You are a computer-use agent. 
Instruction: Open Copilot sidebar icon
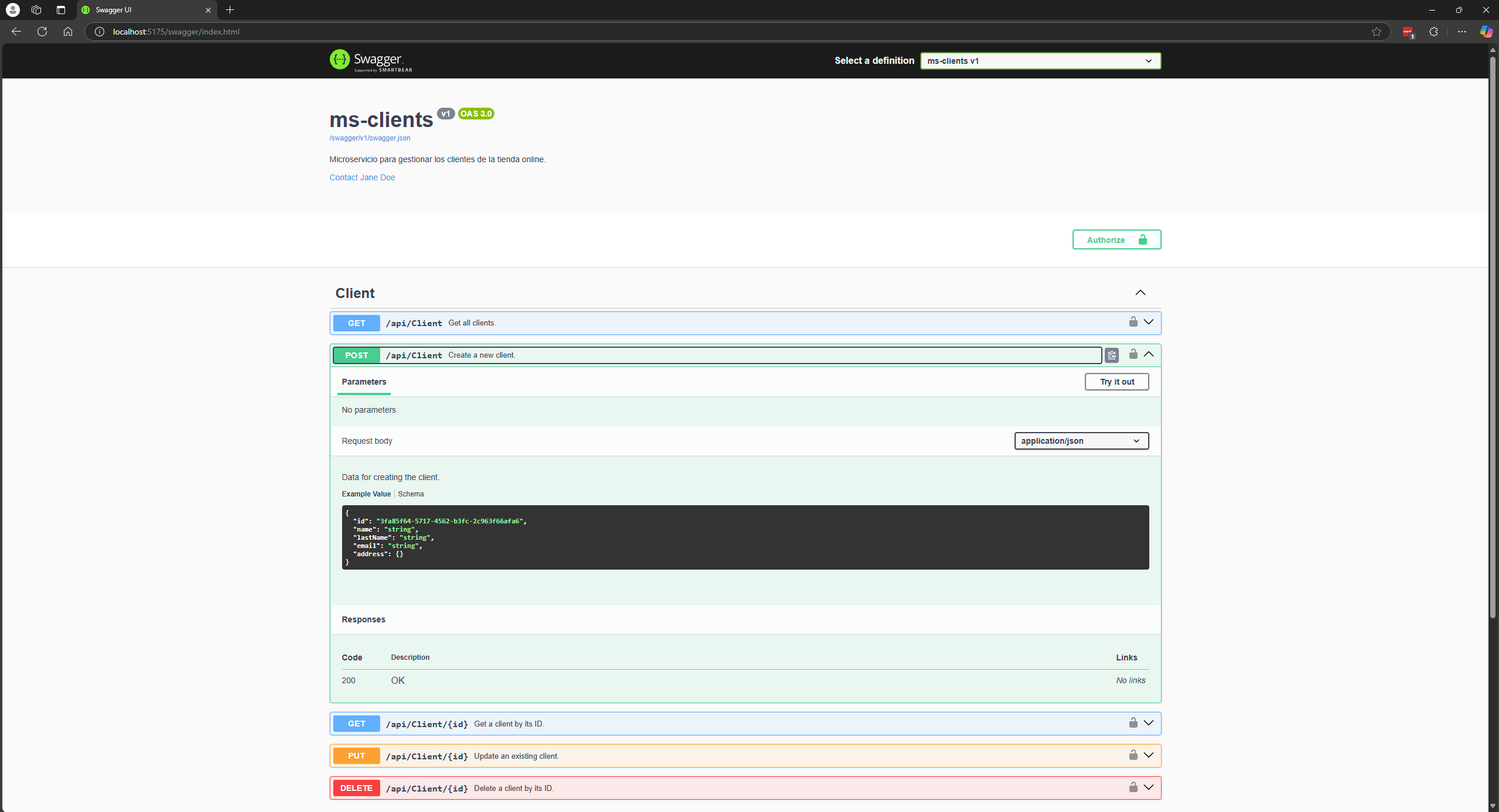coord(1486,32)
